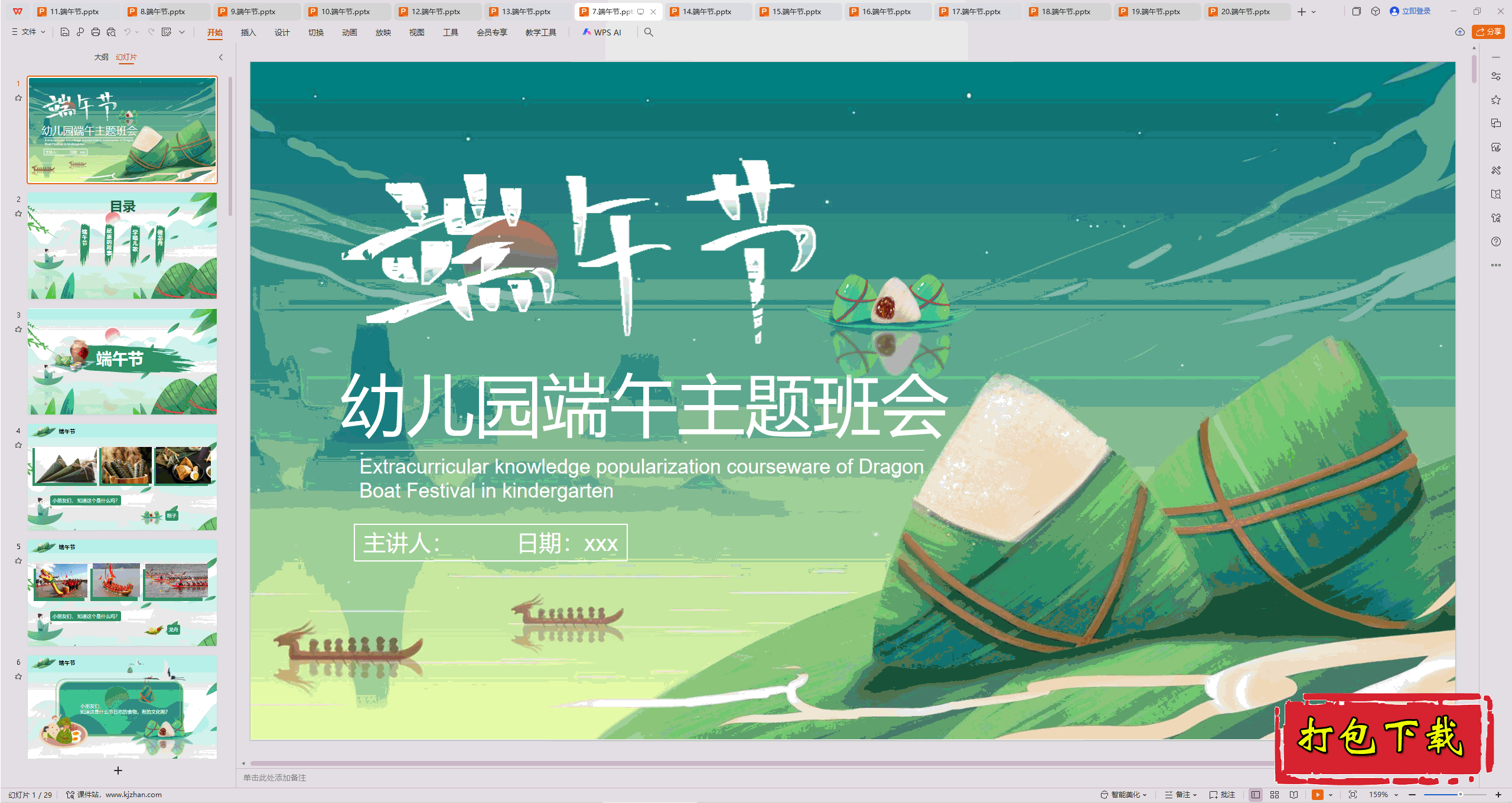This screenshot has width=1512, height=803.
Task: Expand the 文件 file menu dropdown
Action: pos(28,32)
